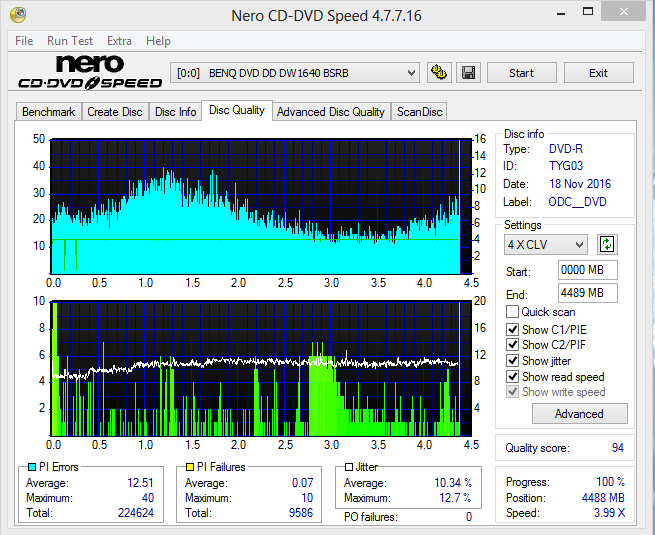
Task: Click PI Failures total 9586
Action: tap(301, 513)
